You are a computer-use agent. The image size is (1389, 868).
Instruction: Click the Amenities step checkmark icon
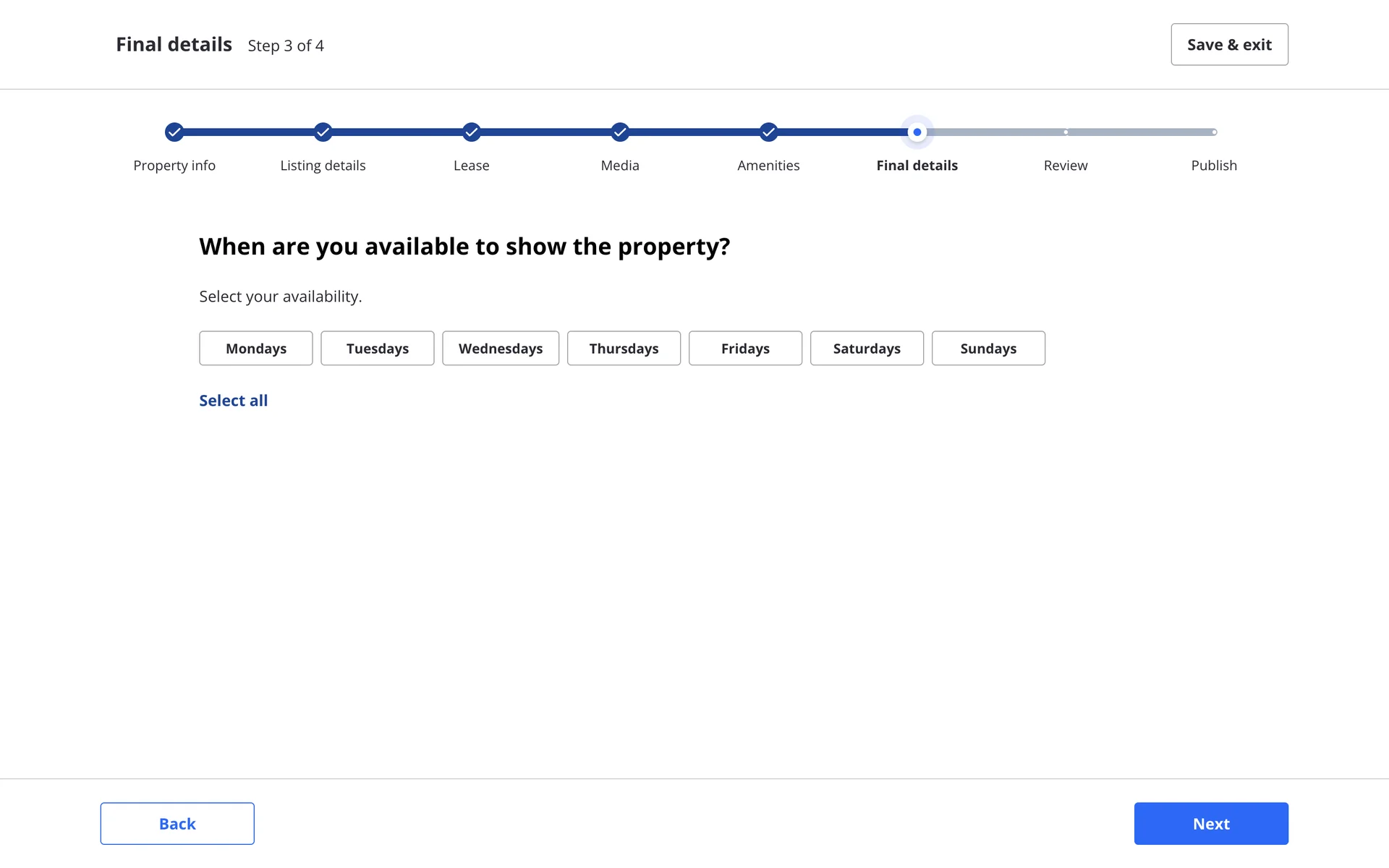[768, 132]
